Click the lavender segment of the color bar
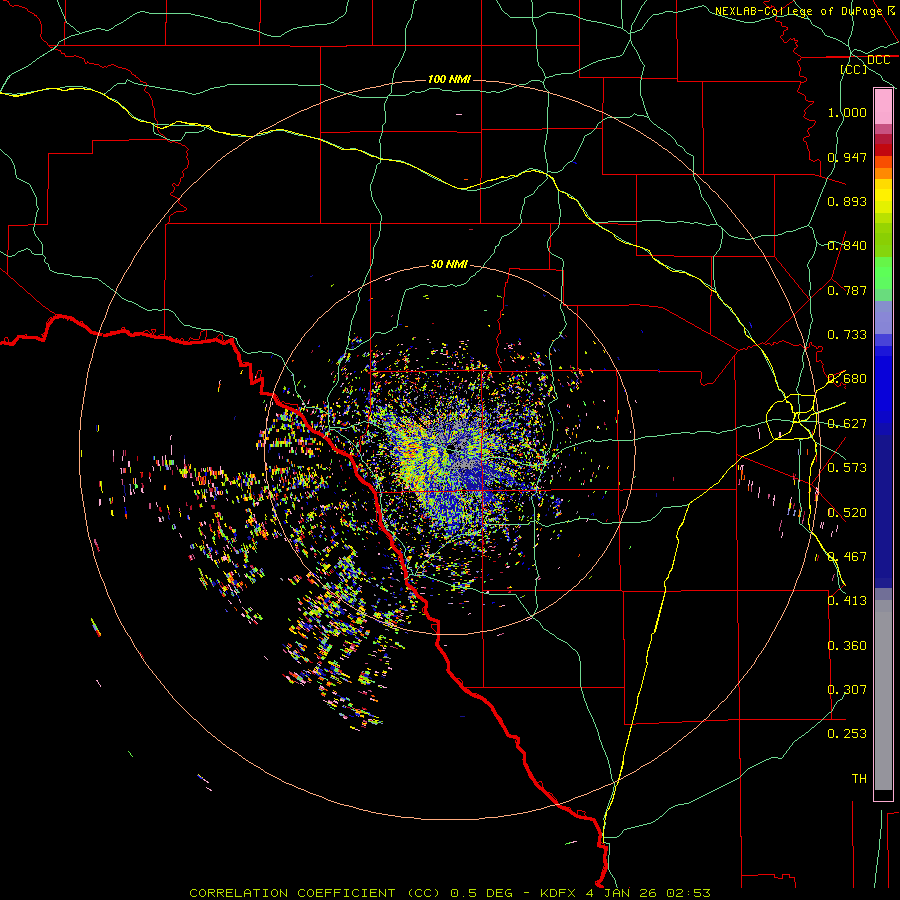 tap(883, 318)
